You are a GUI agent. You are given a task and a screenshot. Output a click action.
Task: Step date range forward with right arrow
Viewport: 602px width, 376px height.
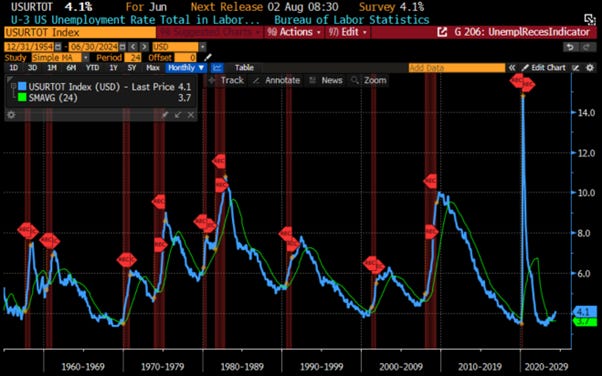tap(144, 47)
